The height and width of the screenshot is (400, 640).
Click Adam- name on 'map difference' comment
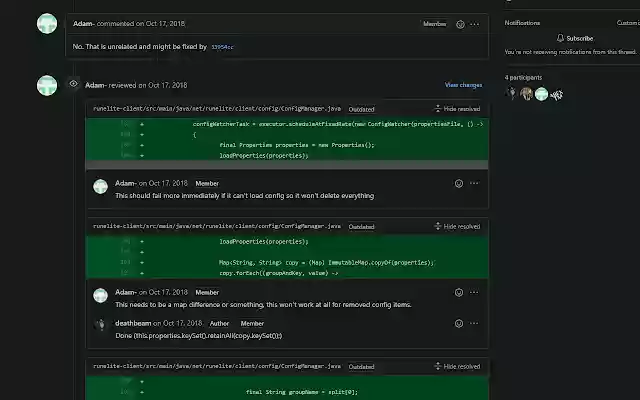[126, 292]
